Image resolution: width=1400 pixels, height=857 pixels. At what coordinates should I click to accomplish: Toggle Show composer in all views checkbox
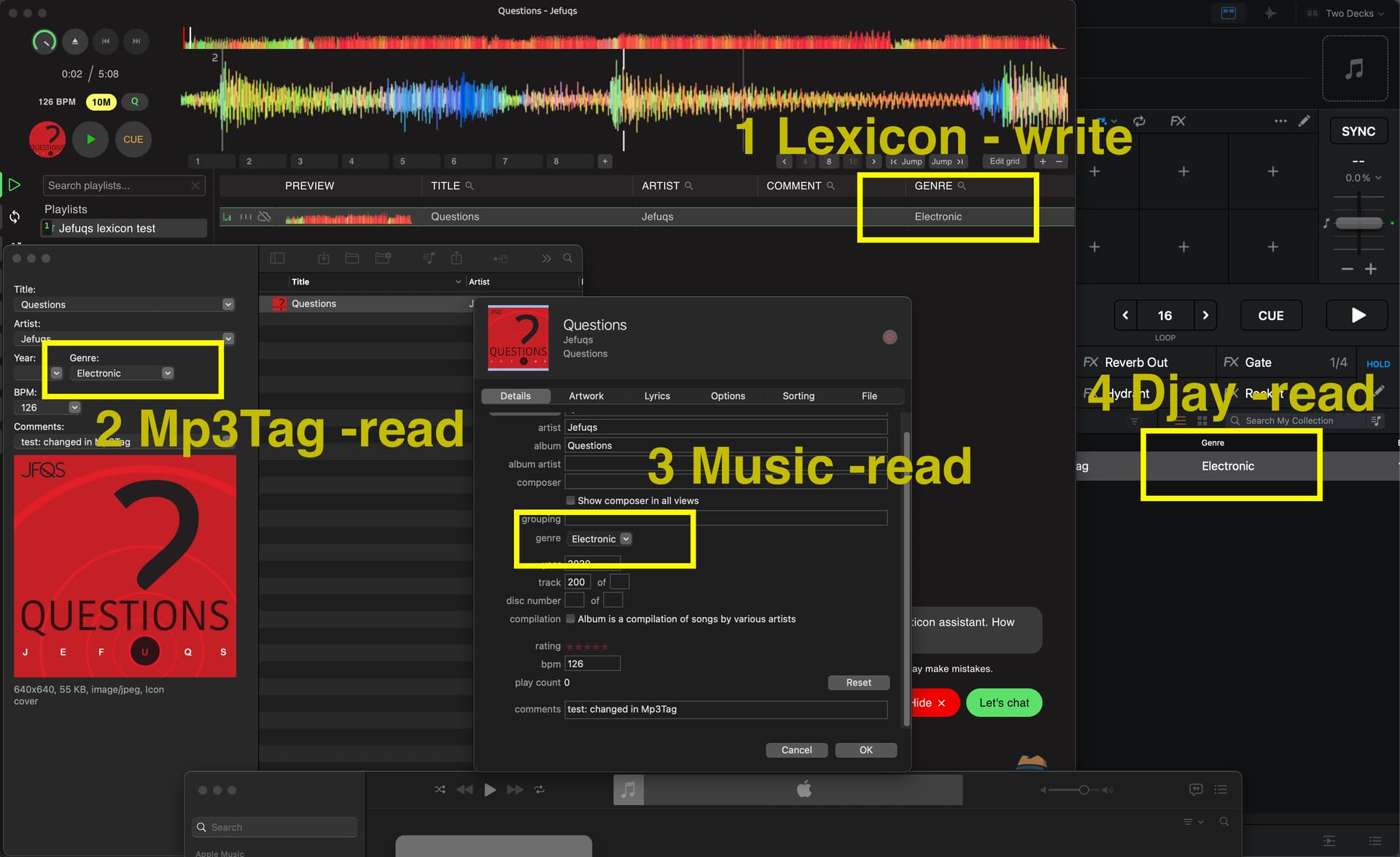(570, 500)
